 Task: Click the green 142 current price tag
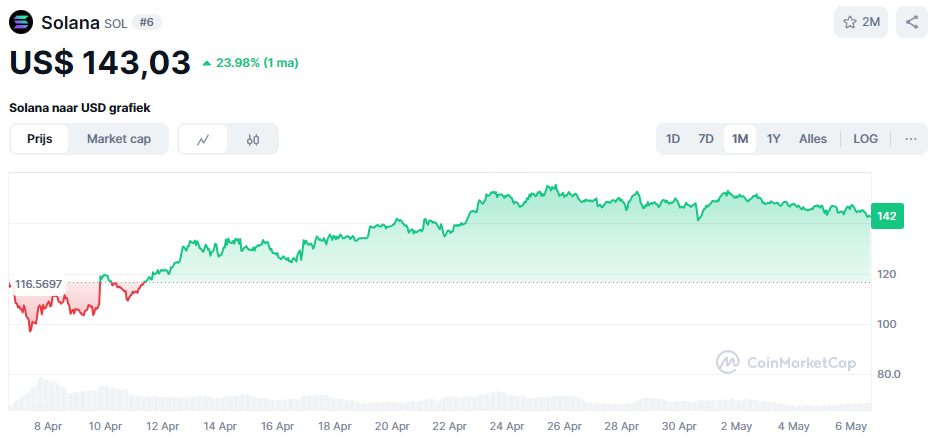coord(887,217)
